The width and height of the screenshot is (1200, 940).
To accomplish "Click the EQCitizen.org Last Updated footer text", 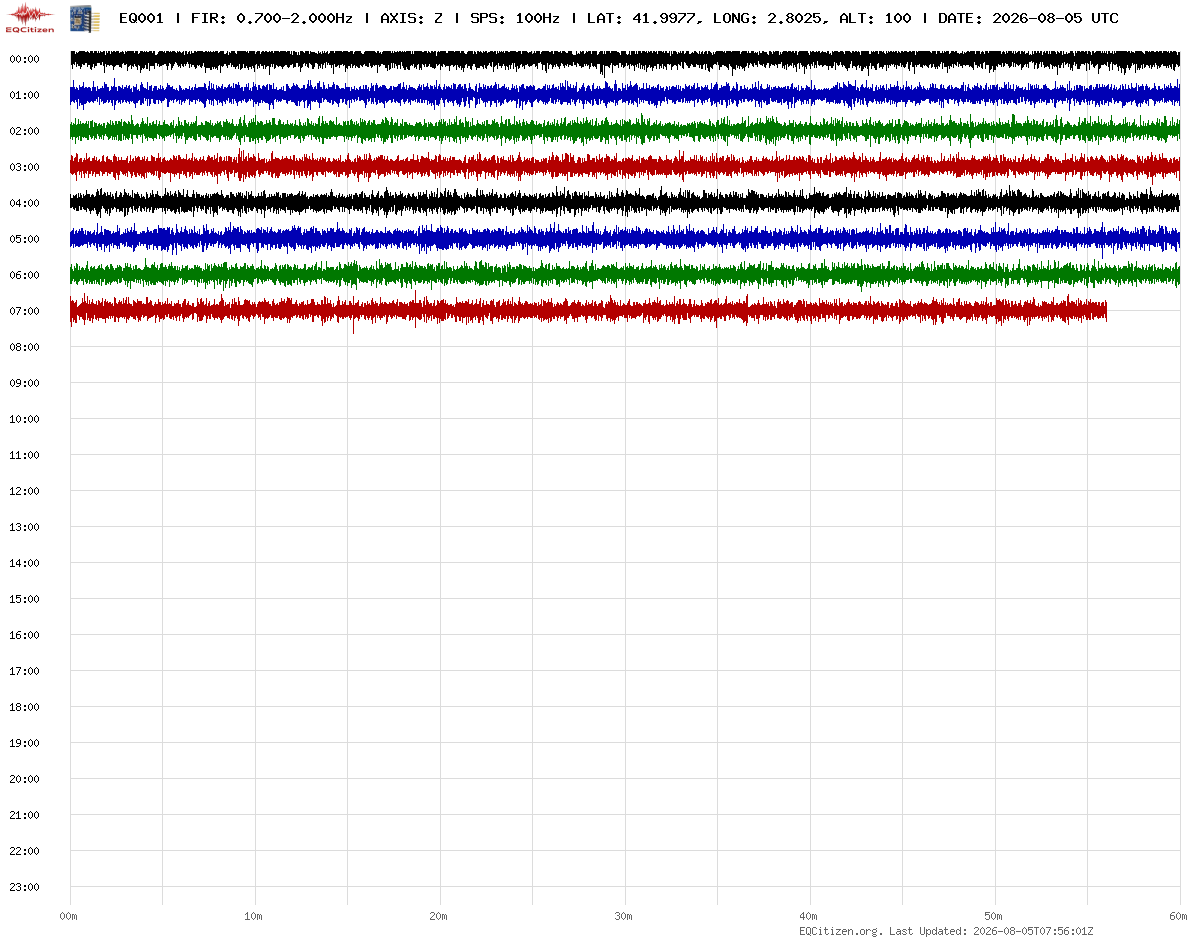I will coord(946,931).
